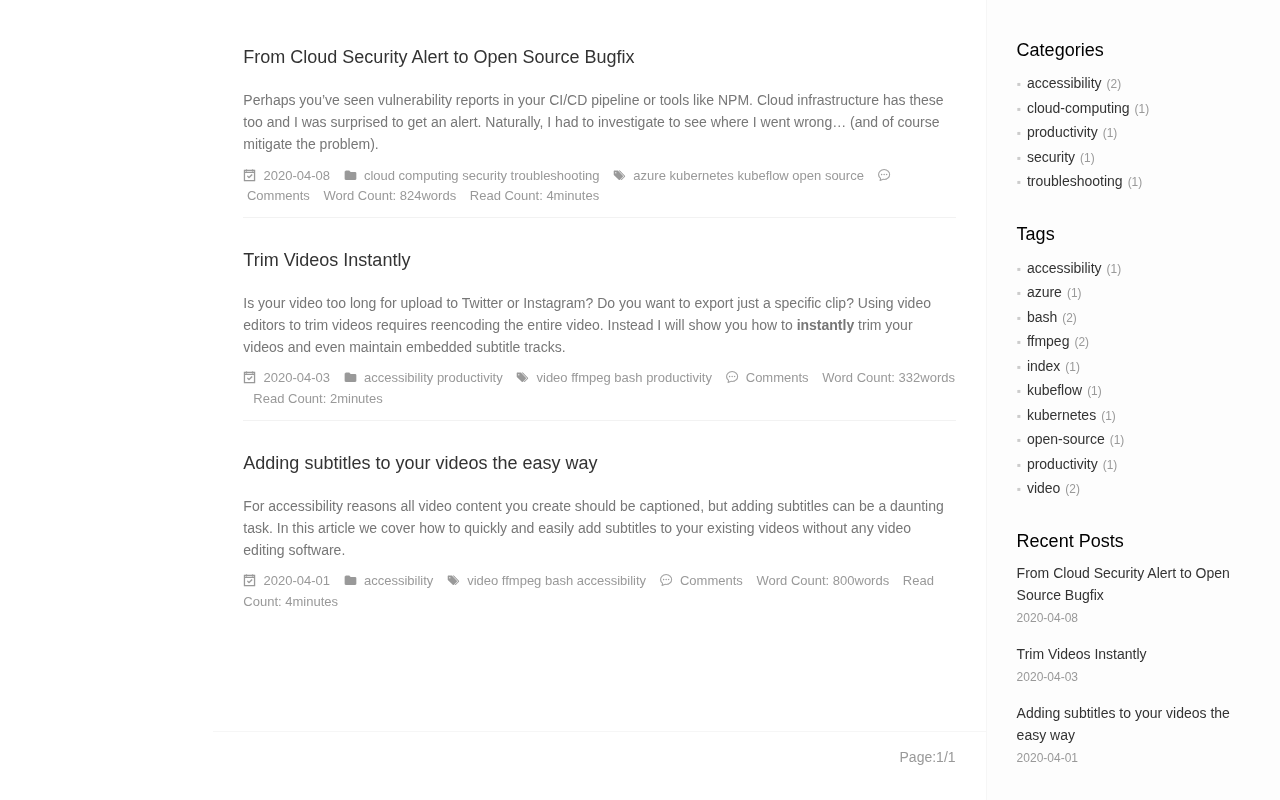
Task: Select troubleshooting category in sidebar
Action: [x=1074, y=181]
